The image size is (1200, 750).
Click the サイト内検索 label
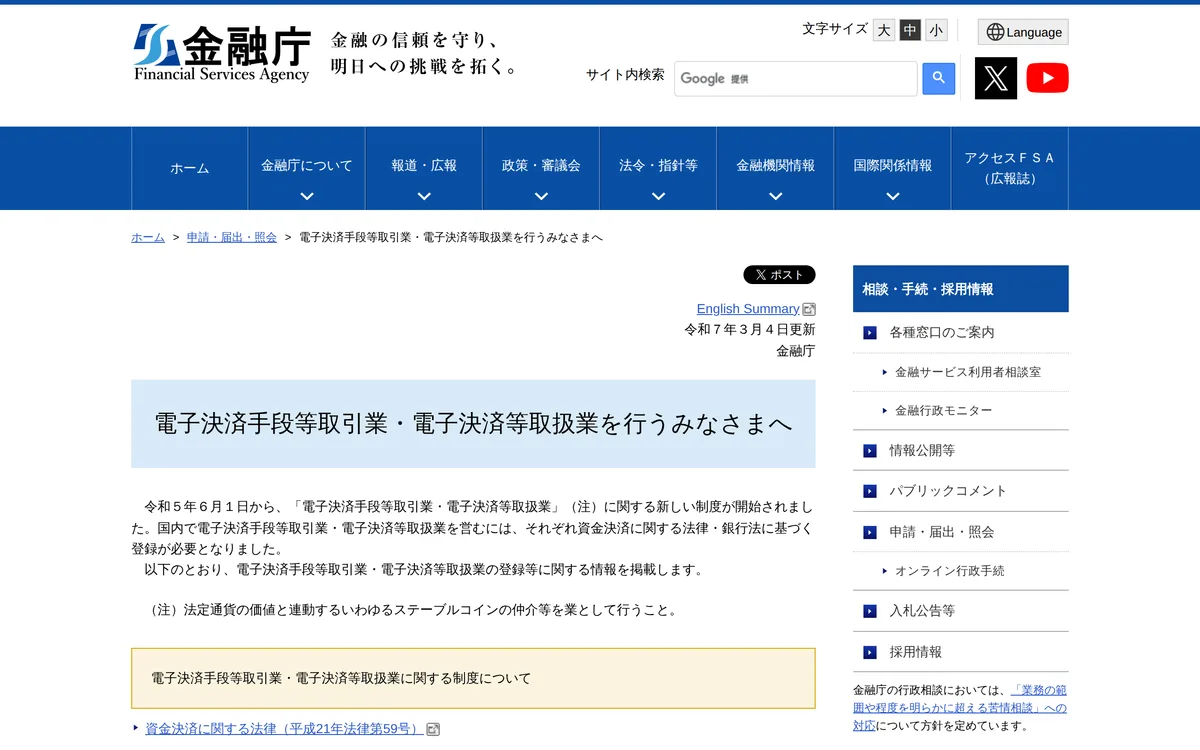tap(625, 75)
